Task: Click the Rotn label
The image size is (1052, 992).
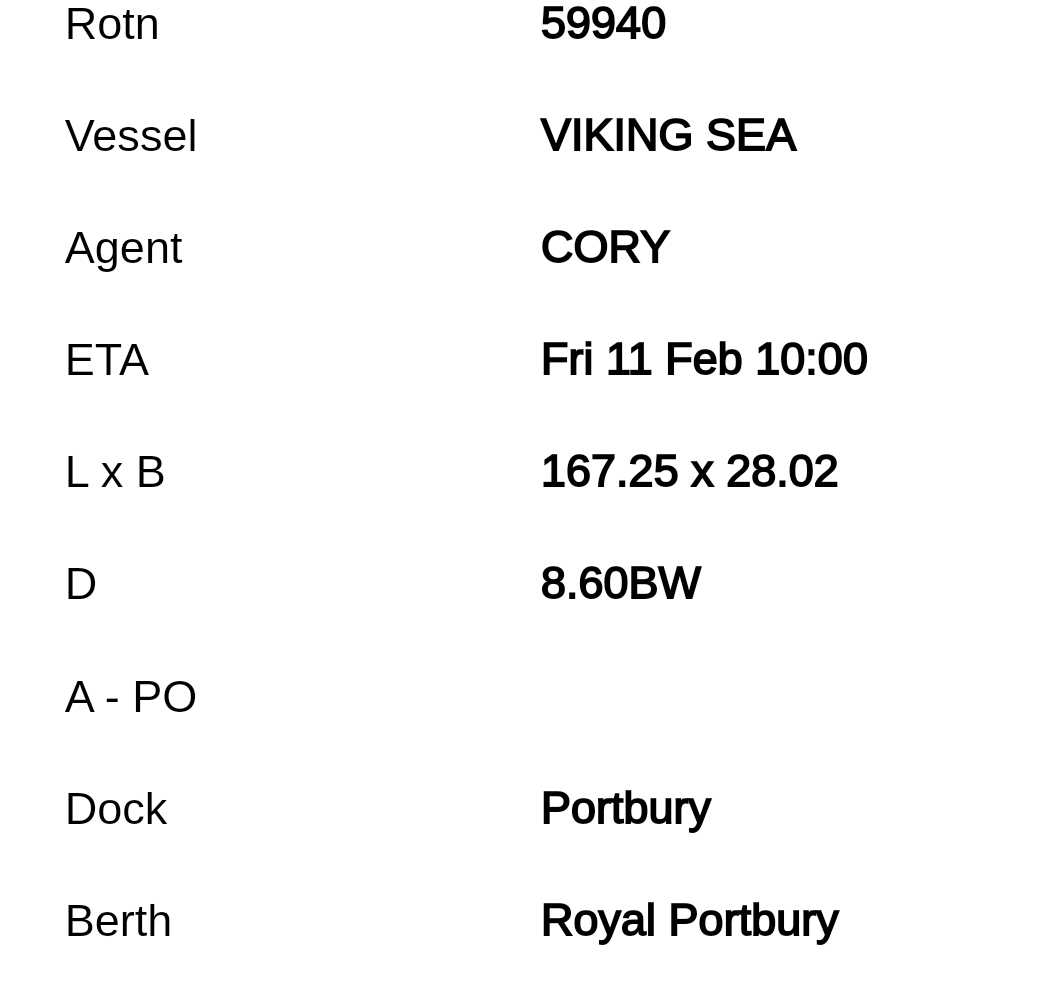Action: point(112,24)
